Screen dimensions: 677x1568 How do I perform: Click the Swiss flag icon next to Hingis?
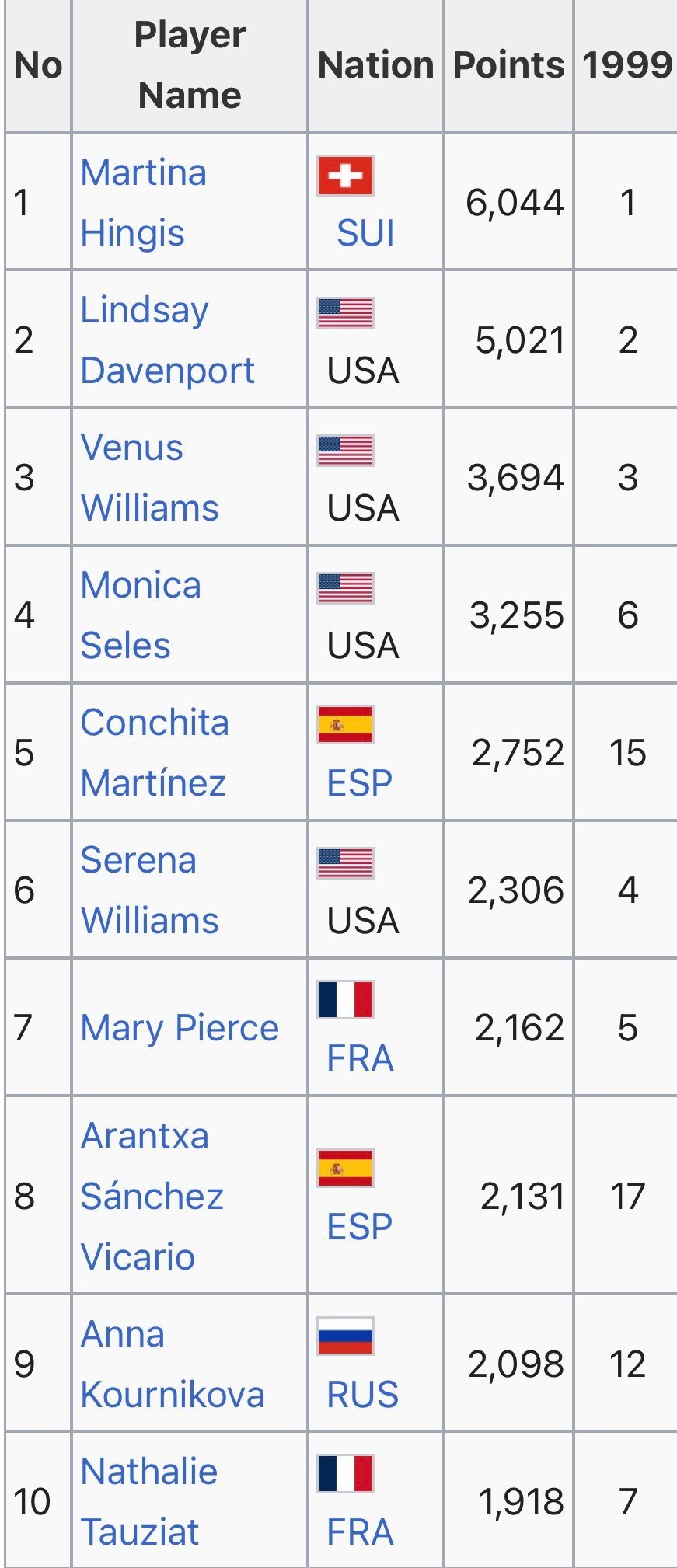click(x=345, y=176)
